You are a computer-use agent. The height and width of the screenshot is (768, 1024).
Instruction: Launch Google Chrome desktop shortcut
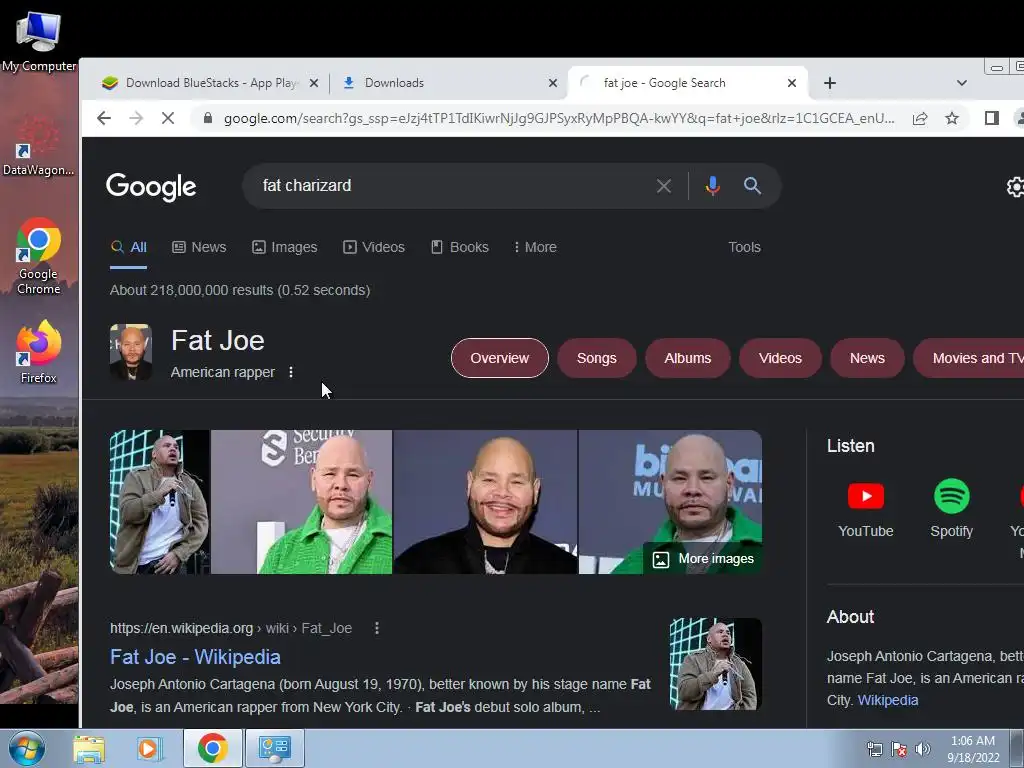(x=39, y=255)
